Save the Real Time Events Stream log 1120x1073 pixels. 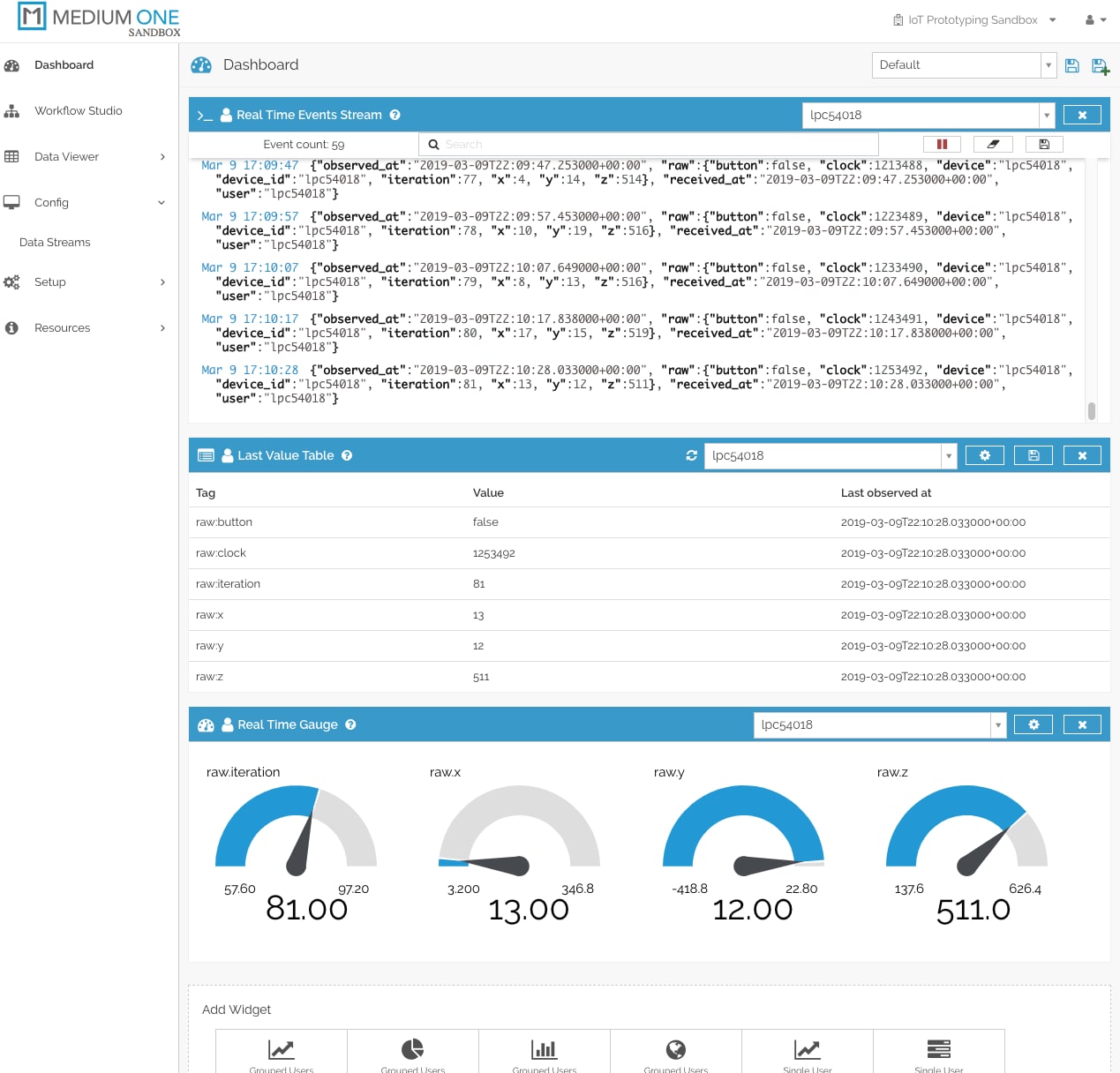click(x=1044, y=143)
